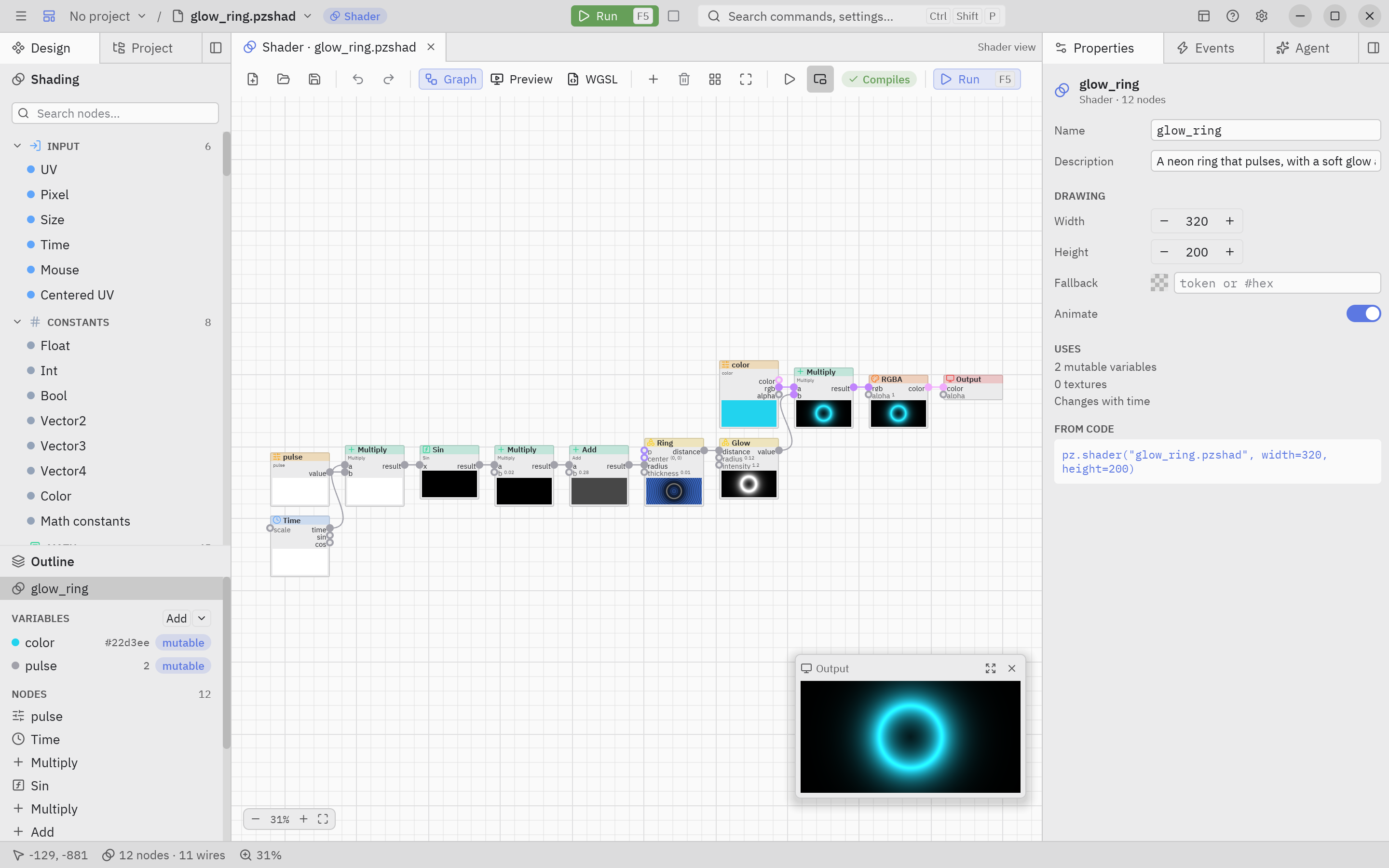Open settings gear in title bar
Viewport: 1389px width, 868px height.
(x=1262, y=16)
